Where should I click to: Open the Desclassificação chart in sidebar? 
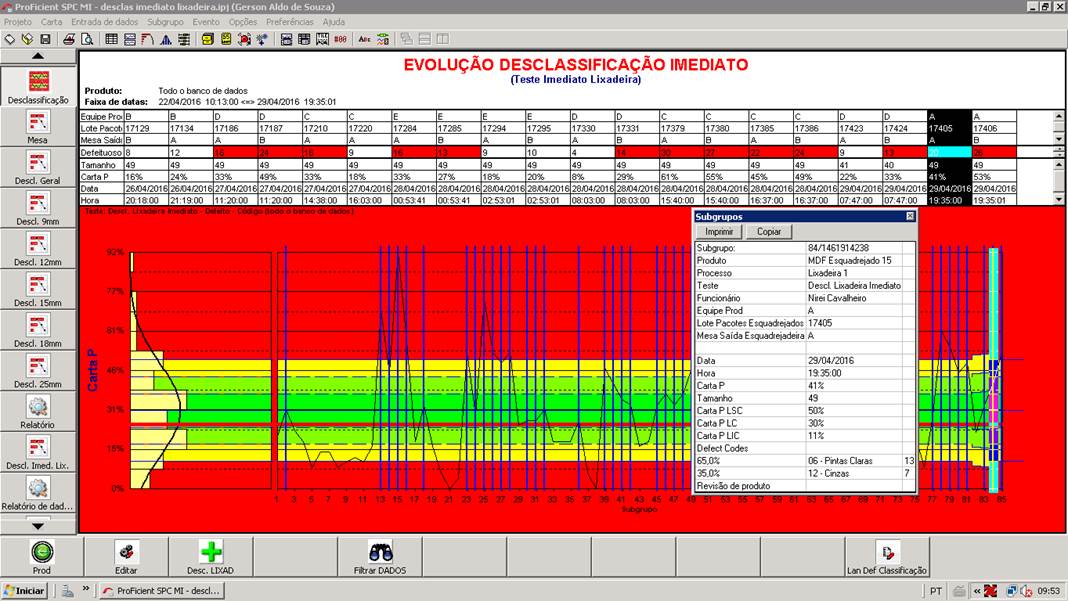pos(38,86)
